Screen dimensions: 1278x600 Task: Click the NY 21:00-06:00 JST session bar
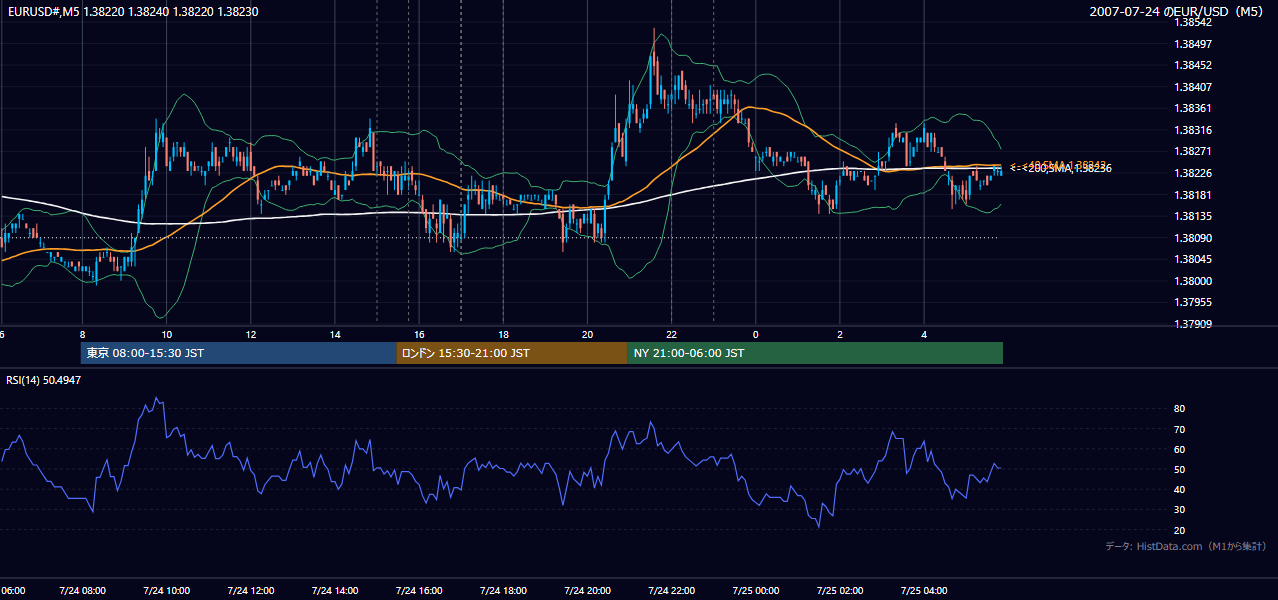click(x=815, y=353)
